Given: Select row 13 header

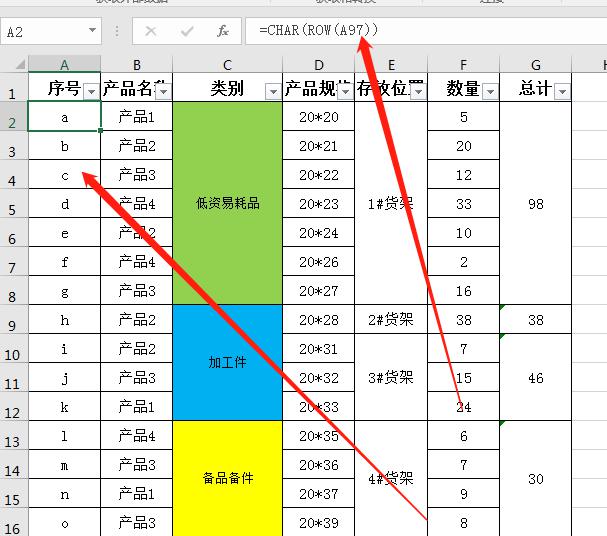Looking at the screenshot, I should 14,436.
